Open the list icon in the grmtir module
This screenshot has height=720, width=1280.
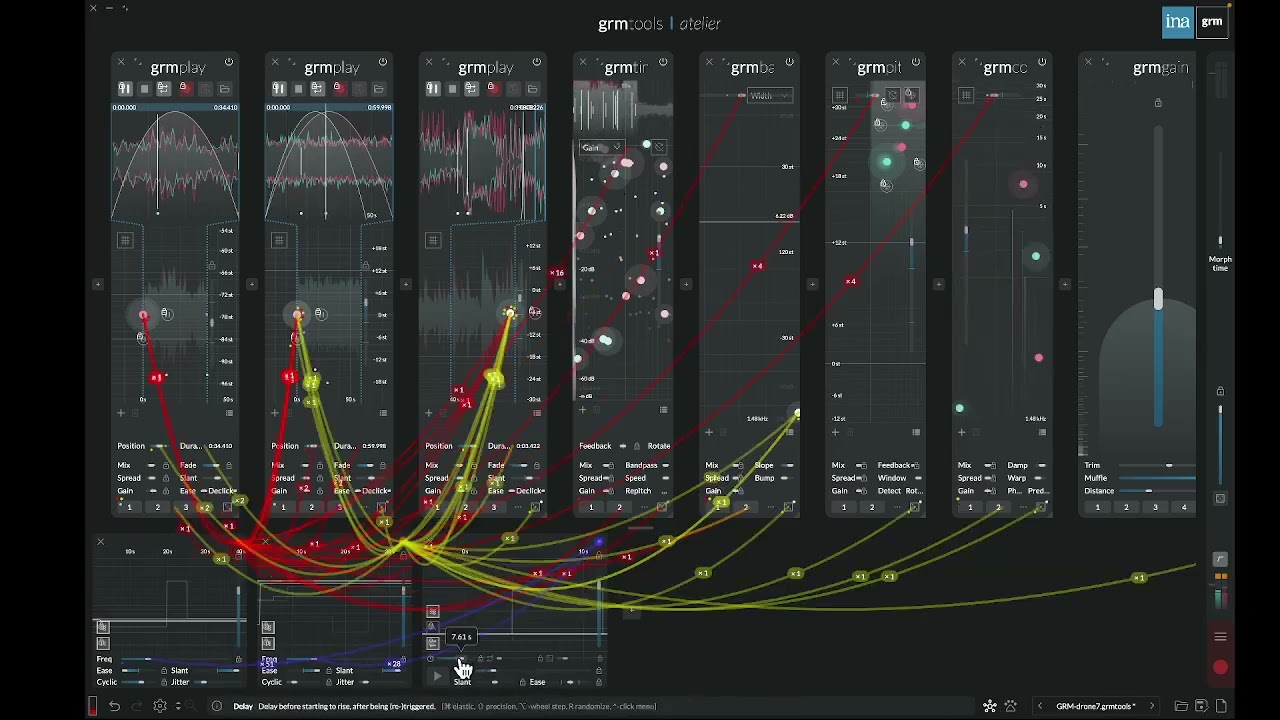point(663,409)
